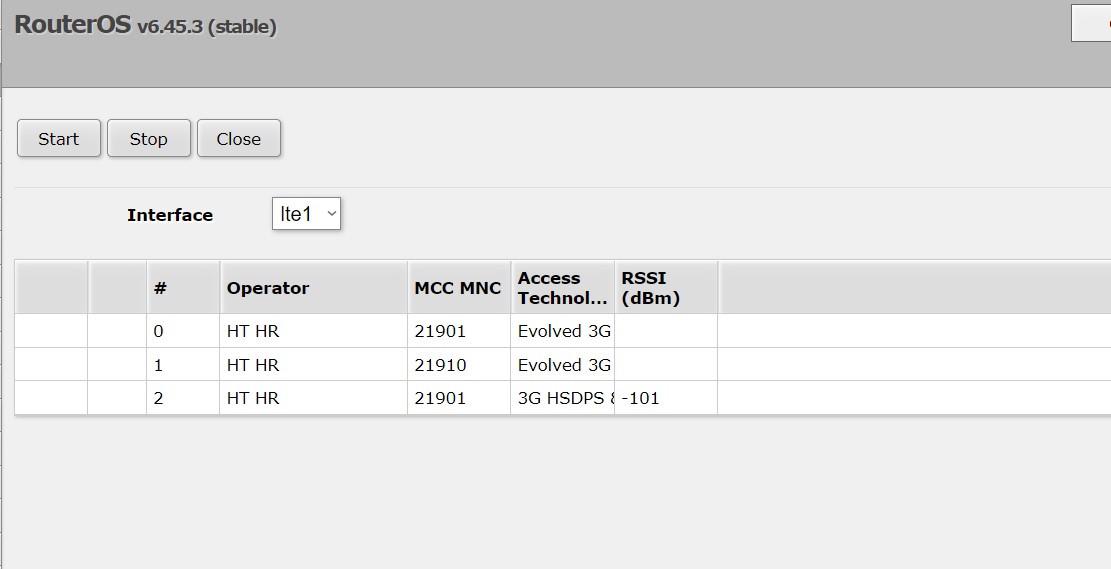
Task: Click Evolved 3G cell in row 0
Action: 563,332
